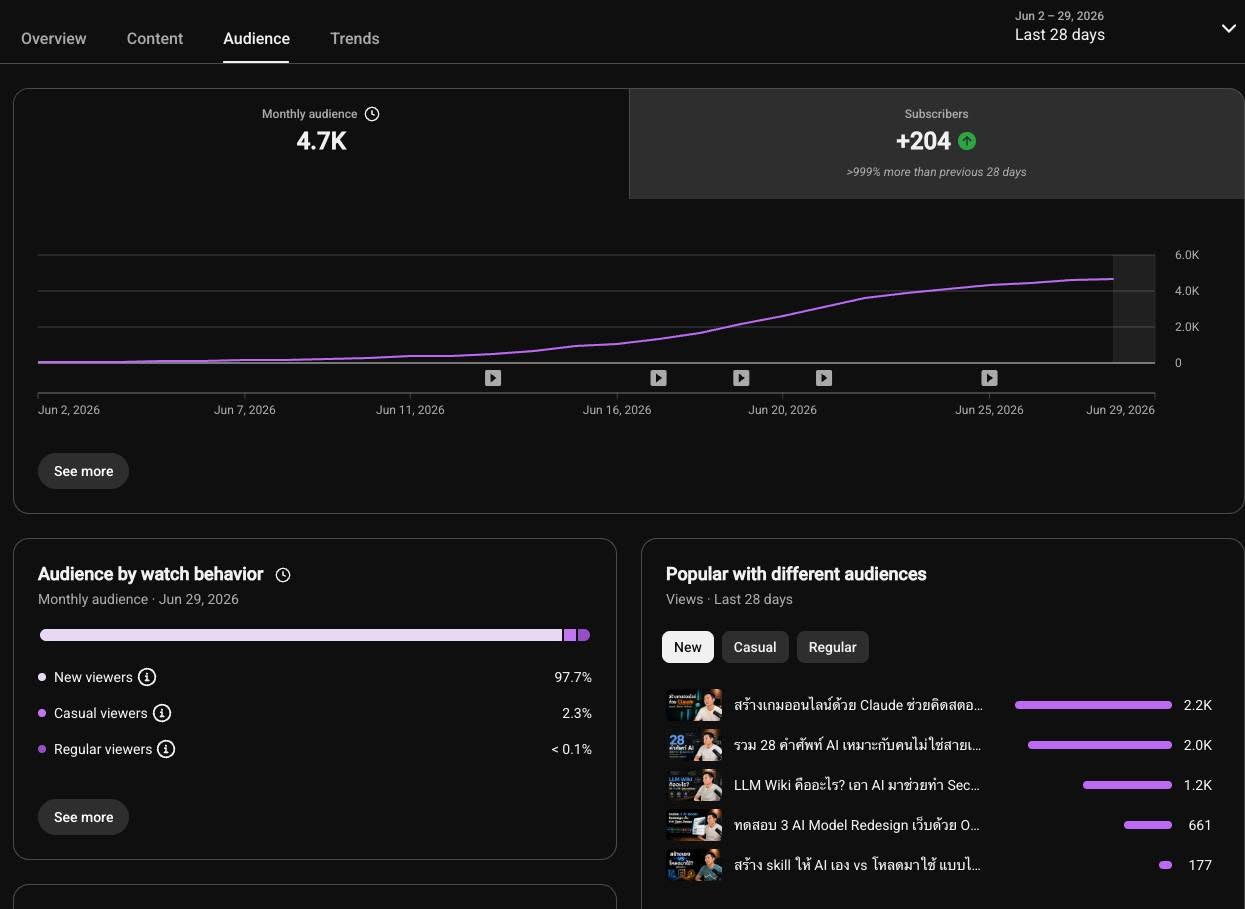Select the Casual audience filter chip
This screenshot has height=909, width=1245.
(755, 647)
